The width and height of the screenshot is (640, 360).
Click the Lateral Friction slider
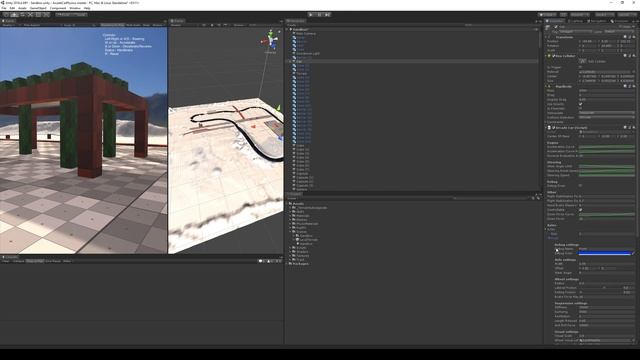coord(600,288)
